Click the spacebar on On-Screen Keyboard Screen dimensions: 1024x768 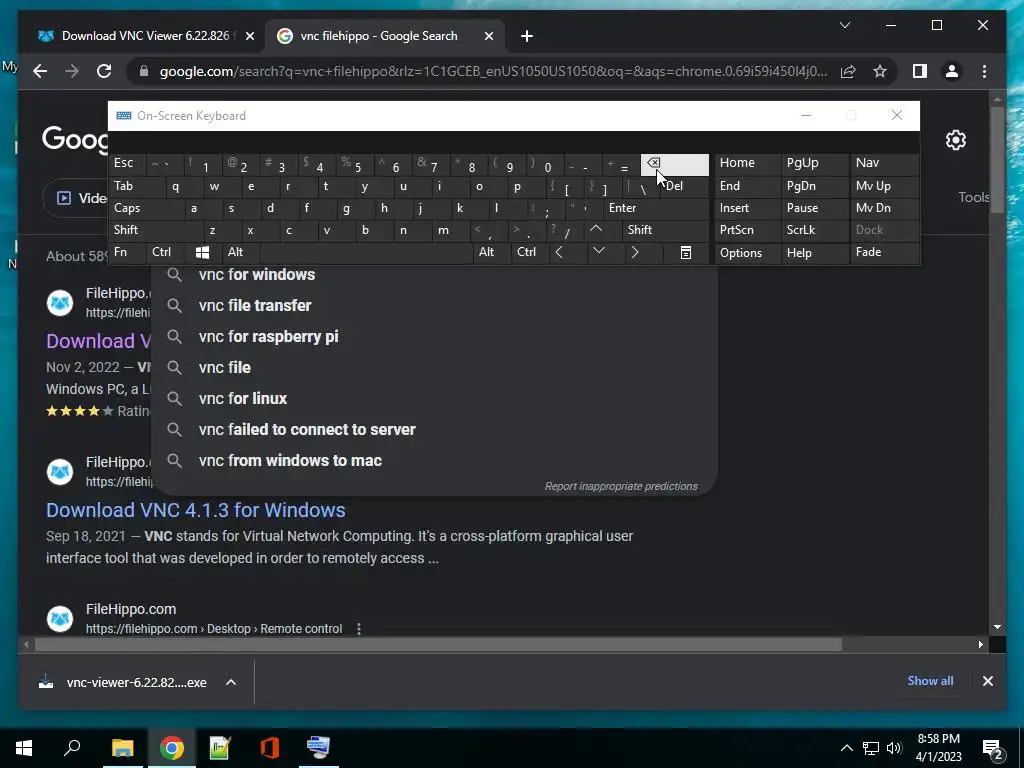pos(366,252)
